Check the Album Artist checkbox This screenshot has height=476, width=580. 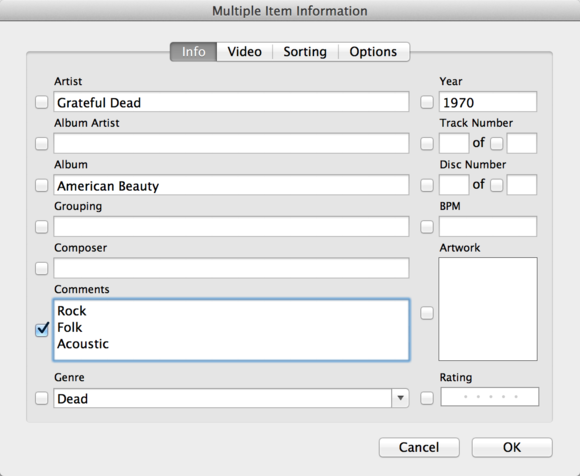[41, 144]
